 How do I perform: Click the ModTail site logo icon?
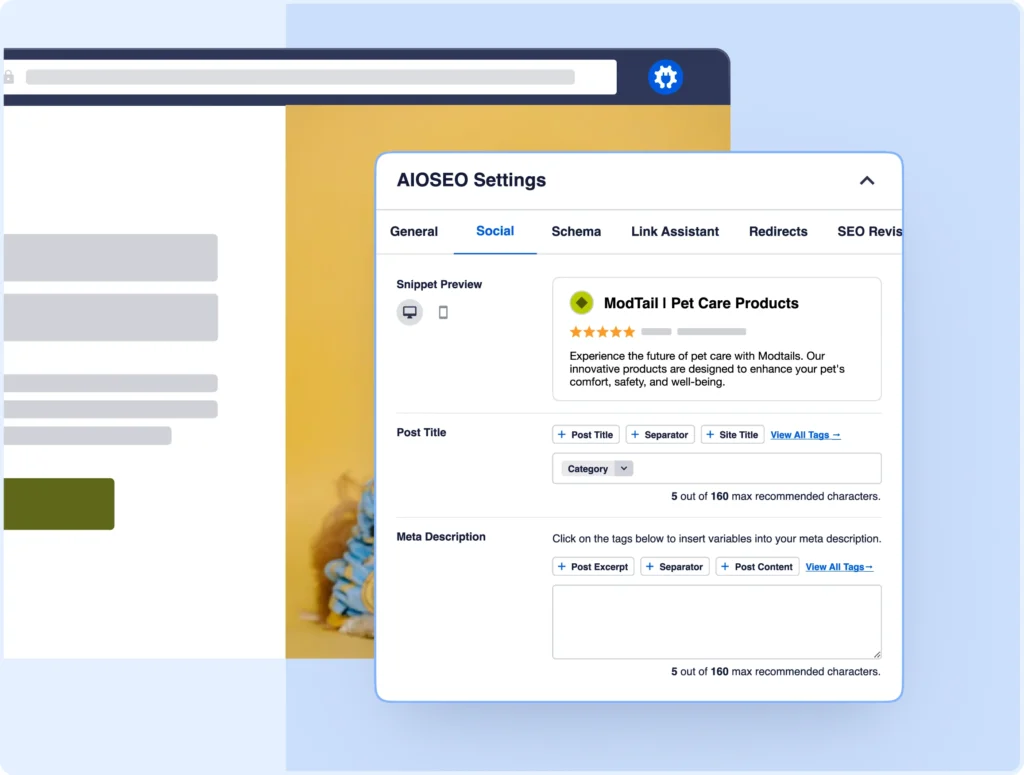pos(581,303)
